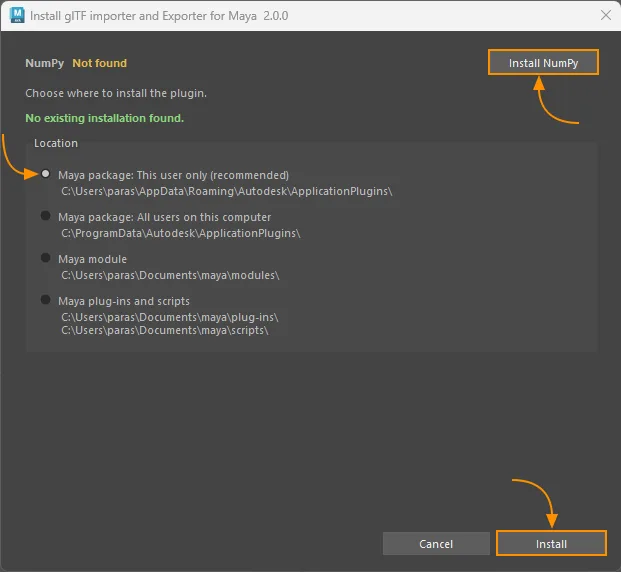Click the Maya app icon in title bar
The width and height of the screenshot is (621, 572).
(x=17, y=15)
